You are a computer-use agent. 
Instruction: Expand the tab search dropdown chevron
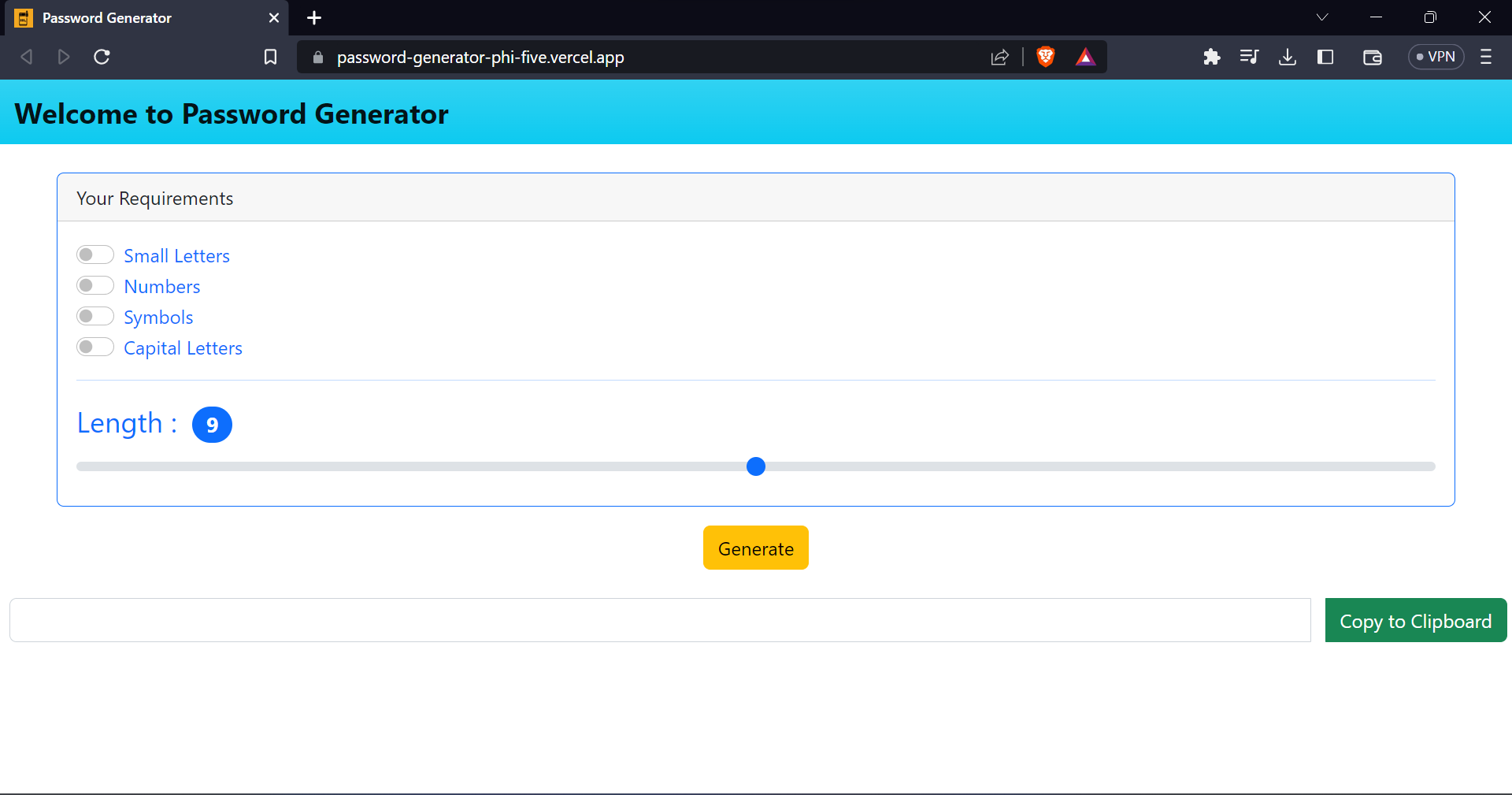1322,17
